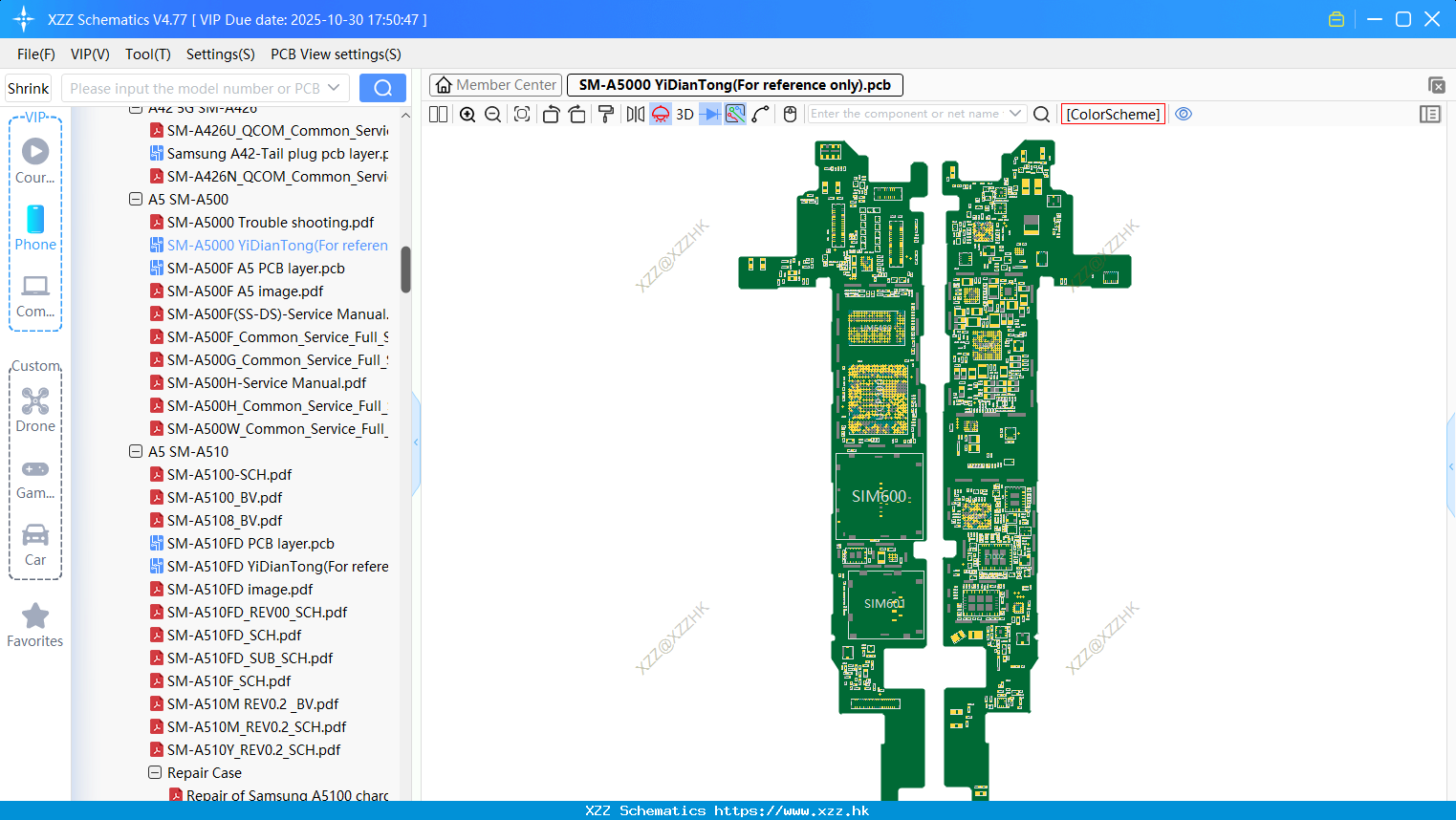The height and width of the screenshot is (820, 1456).
Task: Fit board to view icon
Action: [x=522, y=115]
